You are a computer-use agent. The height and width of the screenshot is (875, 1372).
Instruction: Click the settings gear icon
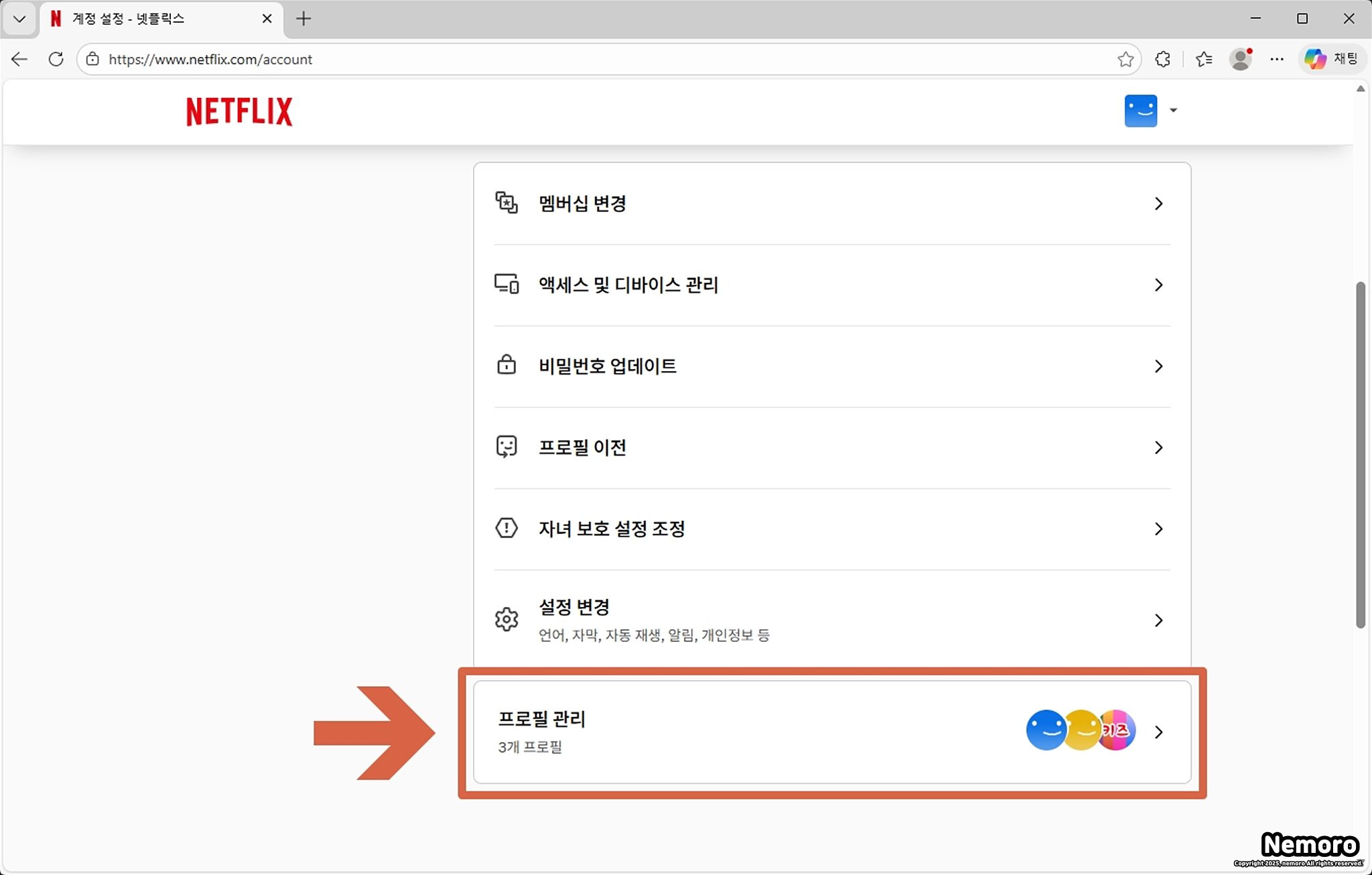[x=506, y=620]
